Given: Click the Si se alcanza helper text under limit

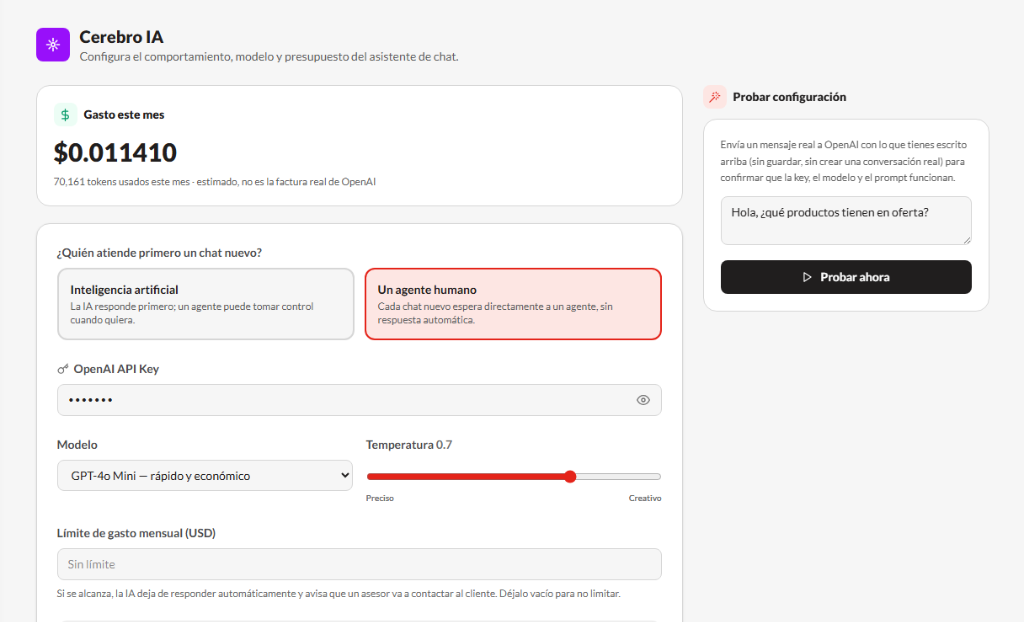Looking at the screenshot, I should tap(338, 594).
